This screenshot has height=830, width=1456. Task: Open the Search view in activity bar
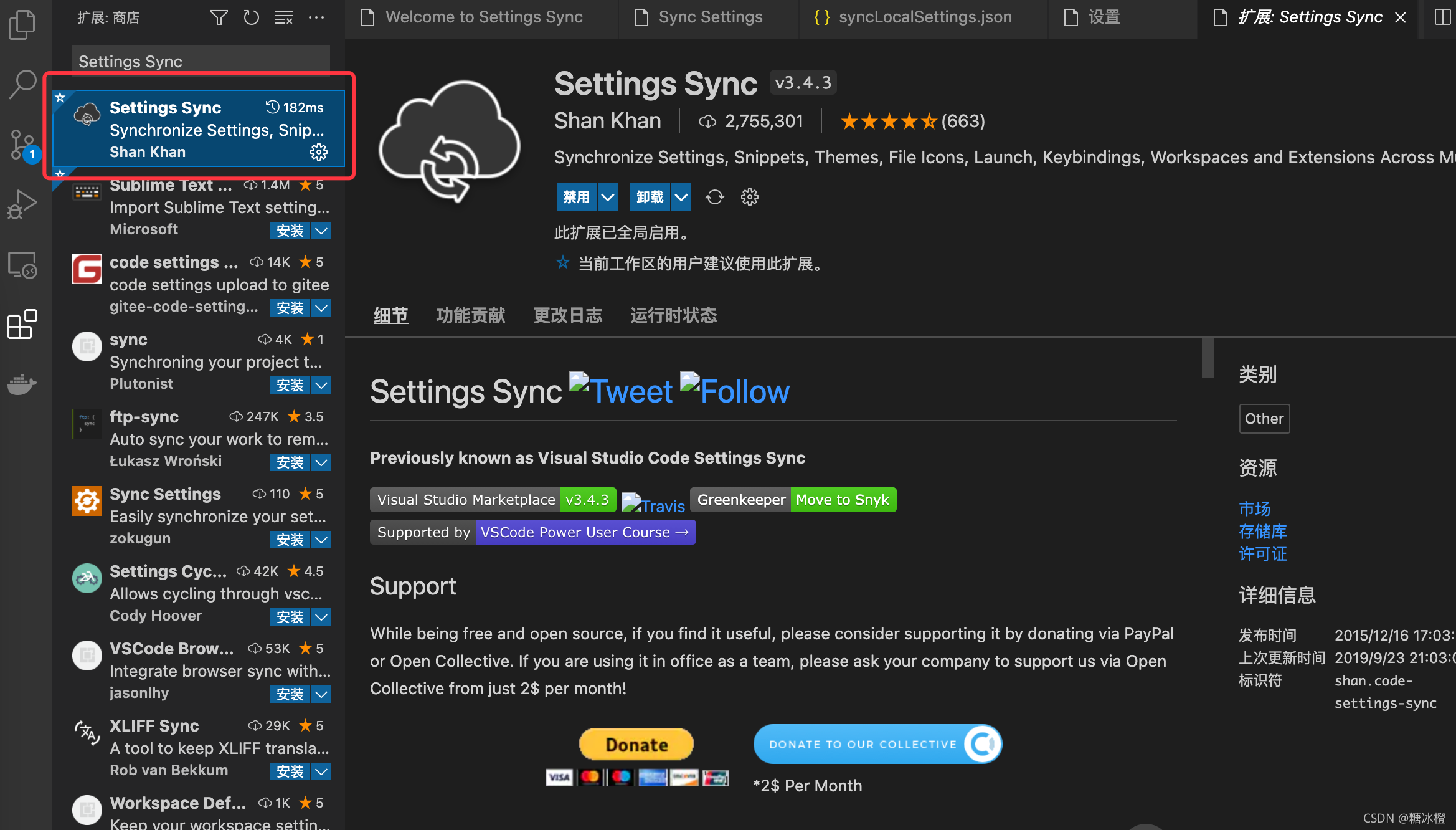coord(22,84)
